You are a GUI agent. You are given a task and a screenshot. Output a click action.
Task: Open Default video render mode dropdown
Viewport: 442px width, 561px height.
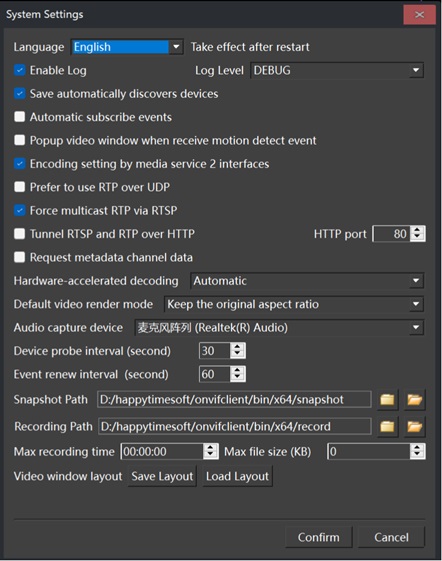294,304
